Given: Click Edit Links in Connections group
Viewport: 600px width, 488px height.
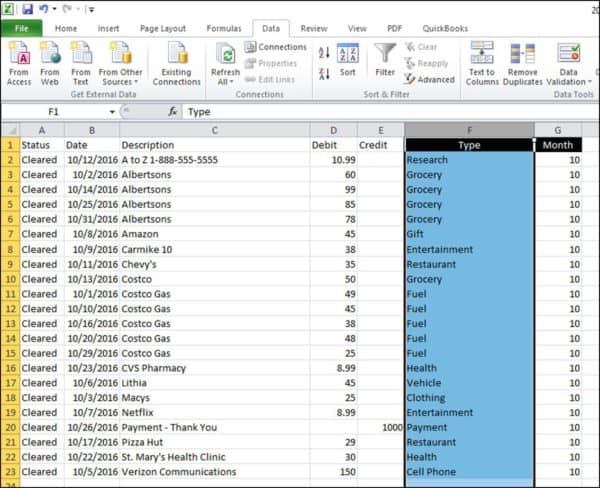Looking at the screenshot, I should pyautogui.click(x=270, y=79).
